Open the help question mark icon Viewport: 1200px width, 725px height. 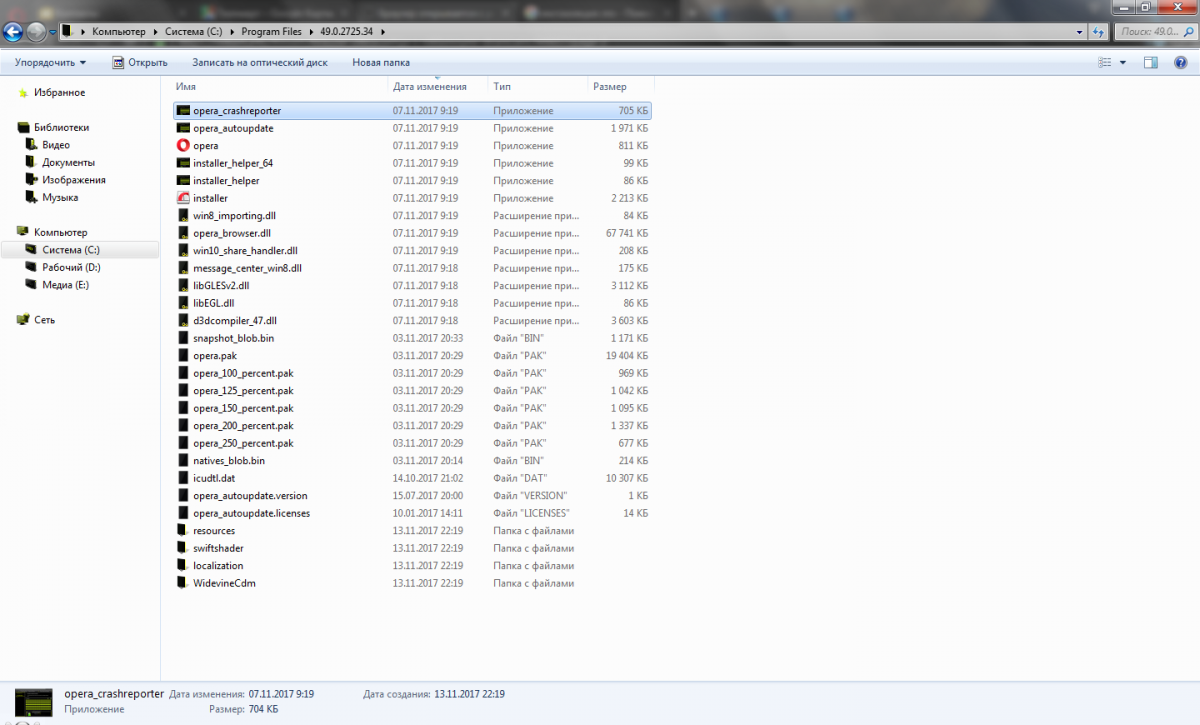click(x=1181, y=62)
